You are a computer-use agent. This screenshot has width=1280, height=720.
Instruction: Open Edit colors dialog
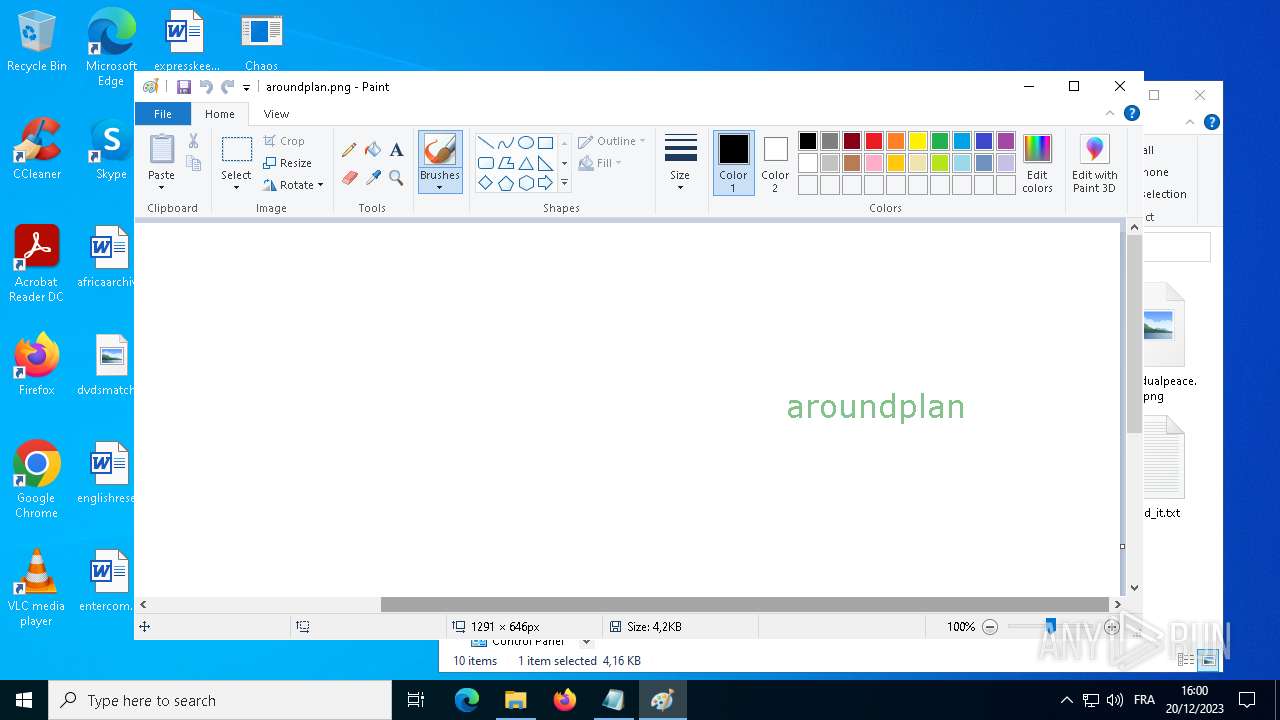pos(1038,163)
